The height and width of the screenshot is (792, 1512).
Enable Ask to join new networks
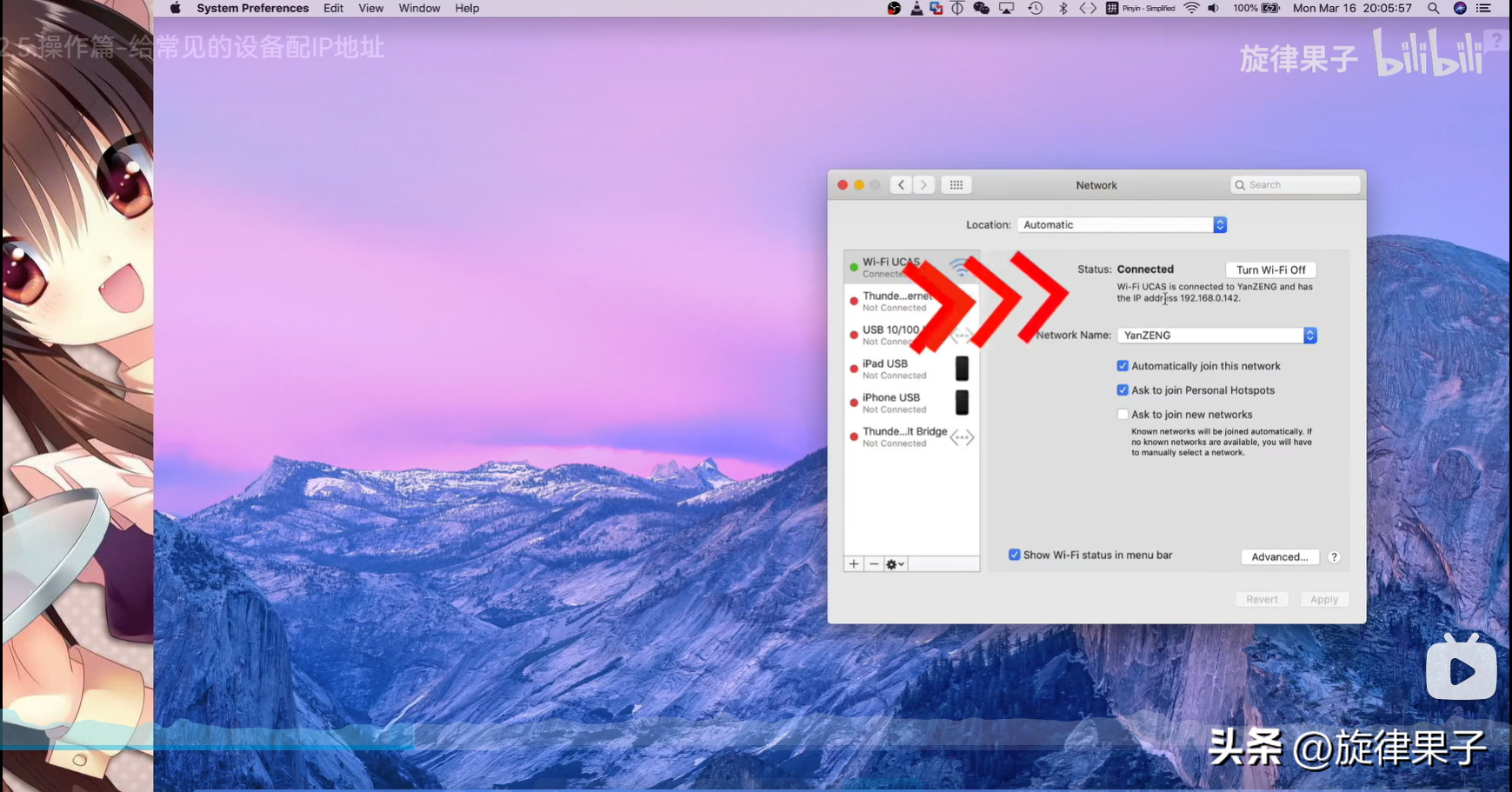click(1122, 415)
